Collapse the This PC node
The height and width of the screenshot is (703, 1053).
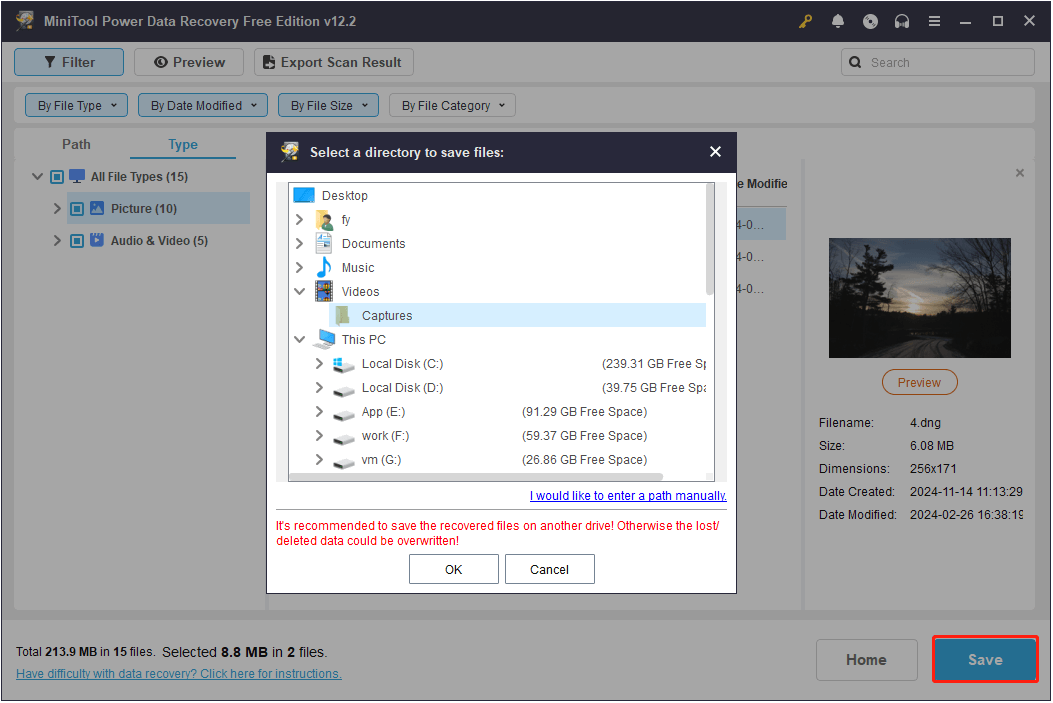click(x=300, y=340)
